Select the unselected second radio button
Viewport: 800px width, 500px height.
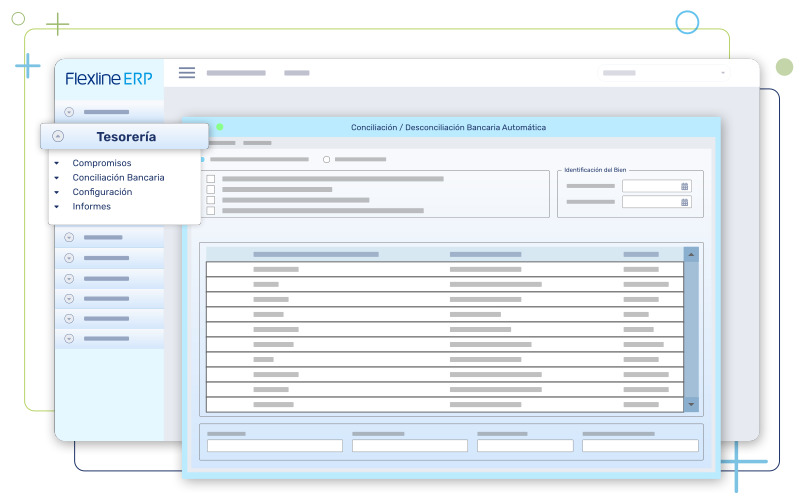326,159
